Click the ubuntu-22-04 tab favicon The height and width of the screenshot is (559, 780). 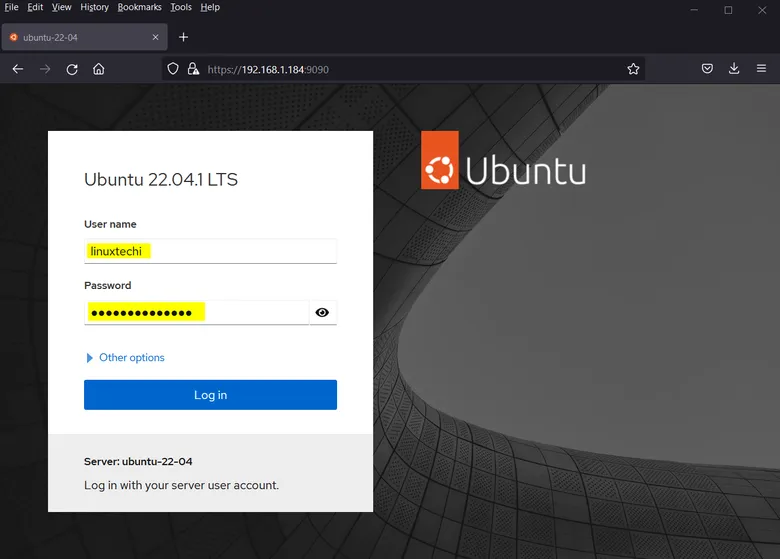click(14, 37)
